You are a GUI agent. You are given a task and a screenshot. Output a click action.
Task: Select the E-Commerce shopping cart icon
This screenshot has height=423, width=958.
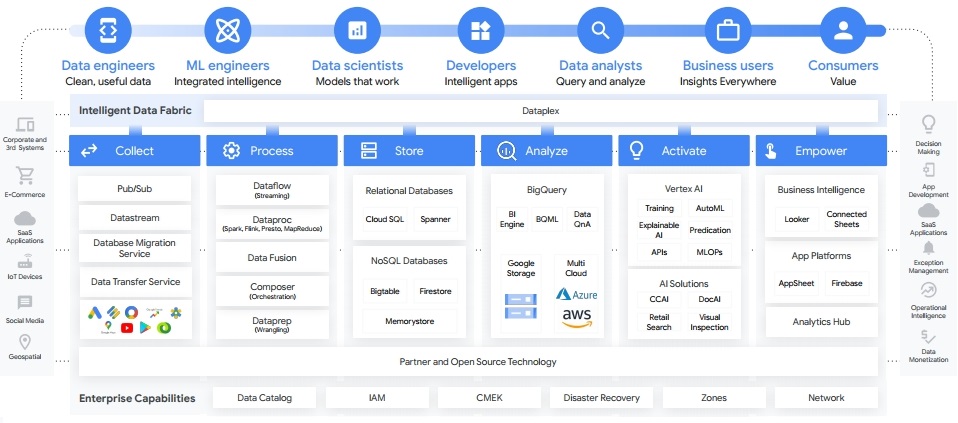click(25, 177)
